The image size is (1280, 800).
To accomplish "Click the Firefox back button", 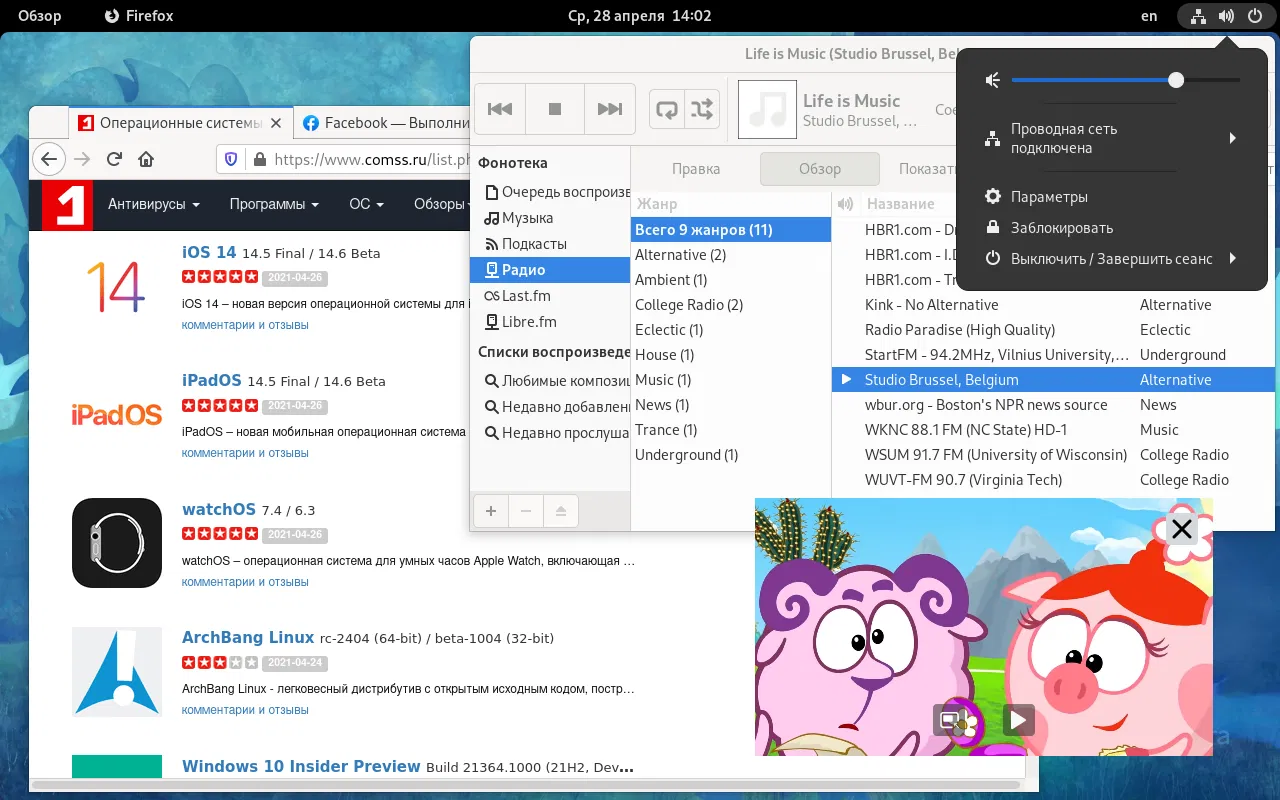I will [49, 159].
